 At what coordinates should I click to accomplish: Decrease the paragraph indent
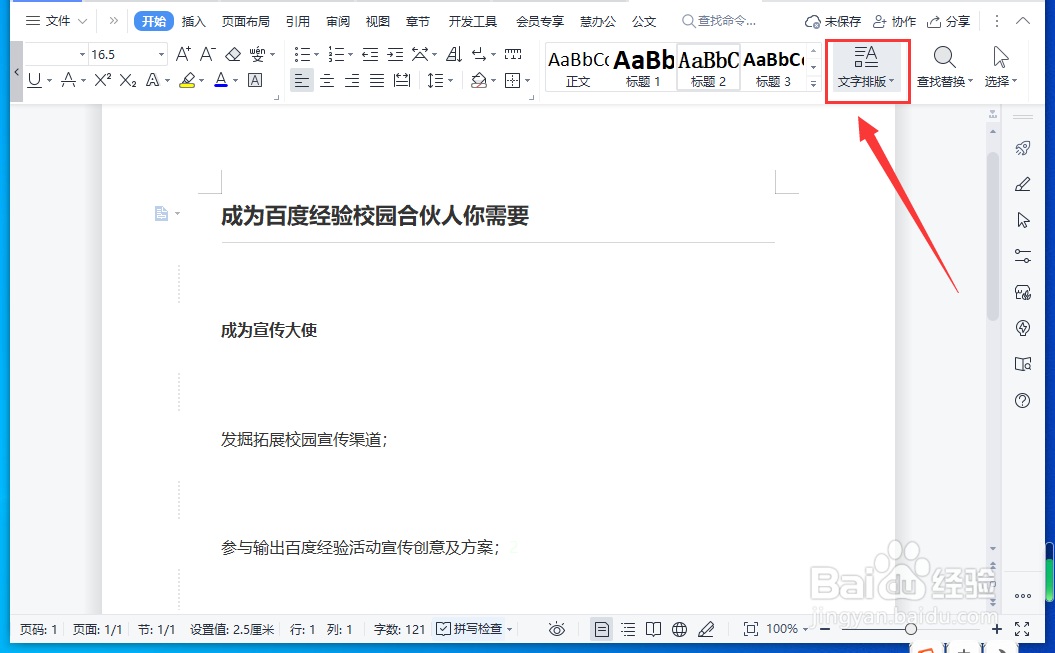[369, 54]
